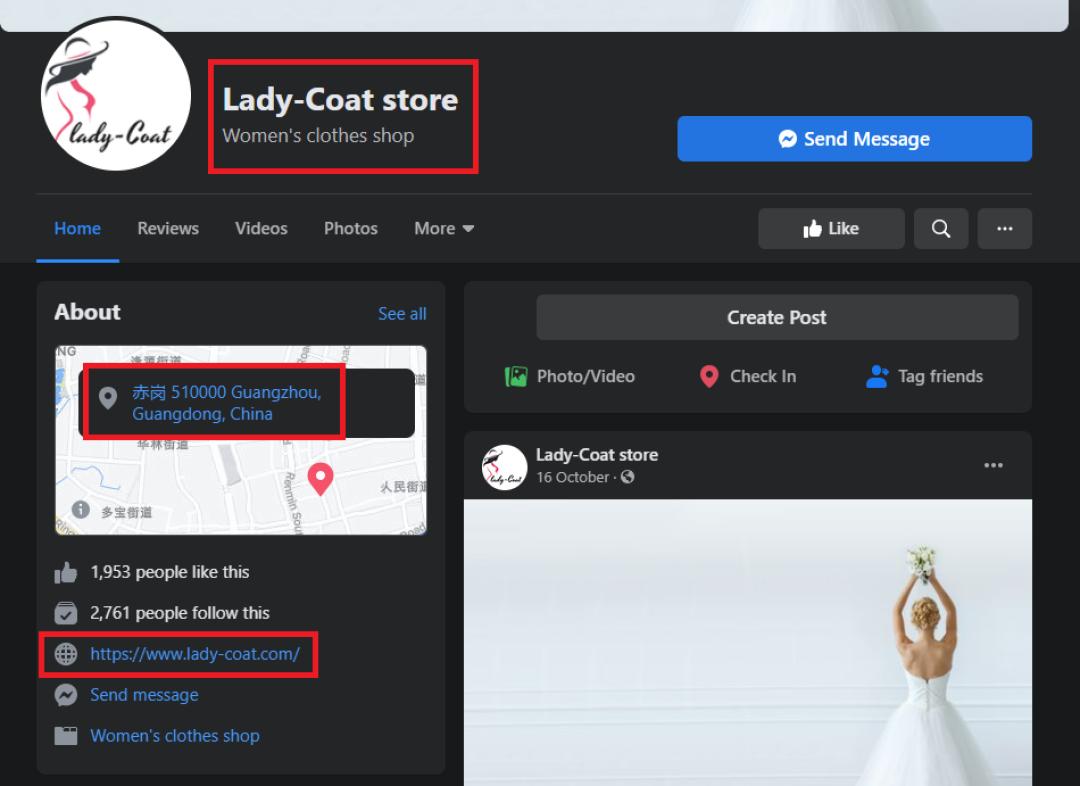Click the Lady-Coat store page title
The height and width of the screenshot is (786, 1080).
pos(340,99)
